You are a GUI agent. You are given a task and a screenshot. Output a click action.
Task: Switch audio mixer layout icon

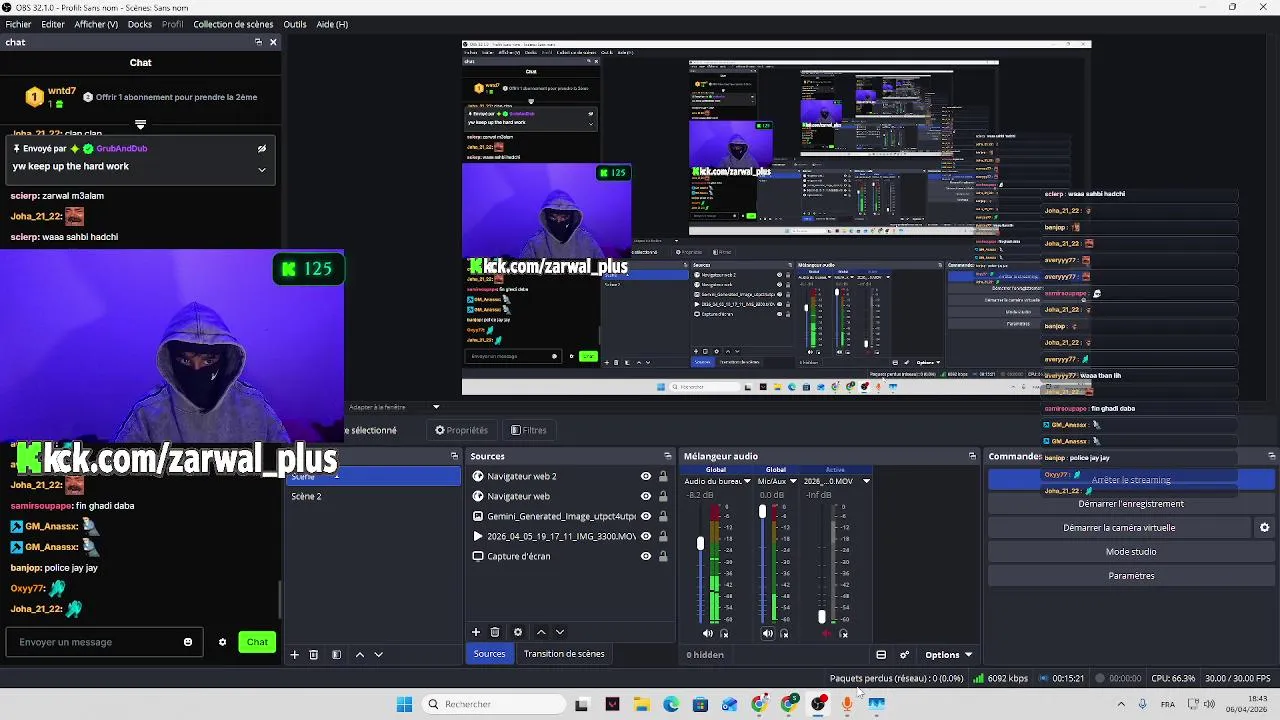tap(881, 655)
